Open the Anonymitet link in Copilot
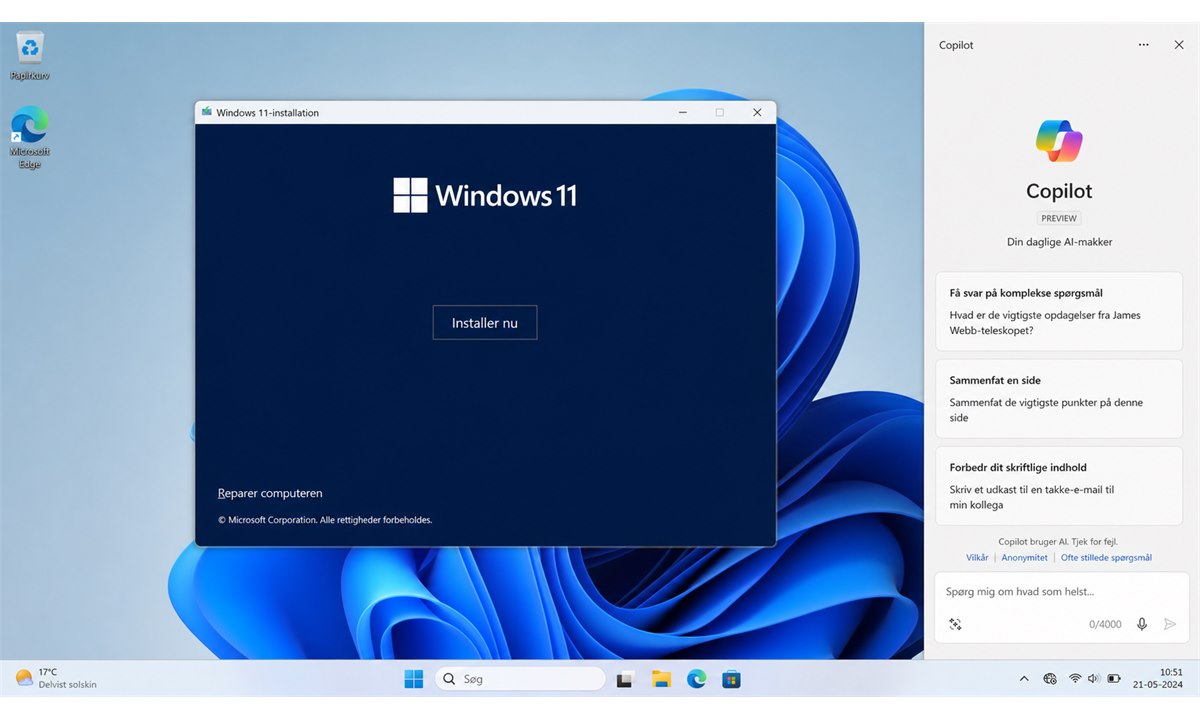The width and height of the screenshot is (1200, 720). (1025, 557)
